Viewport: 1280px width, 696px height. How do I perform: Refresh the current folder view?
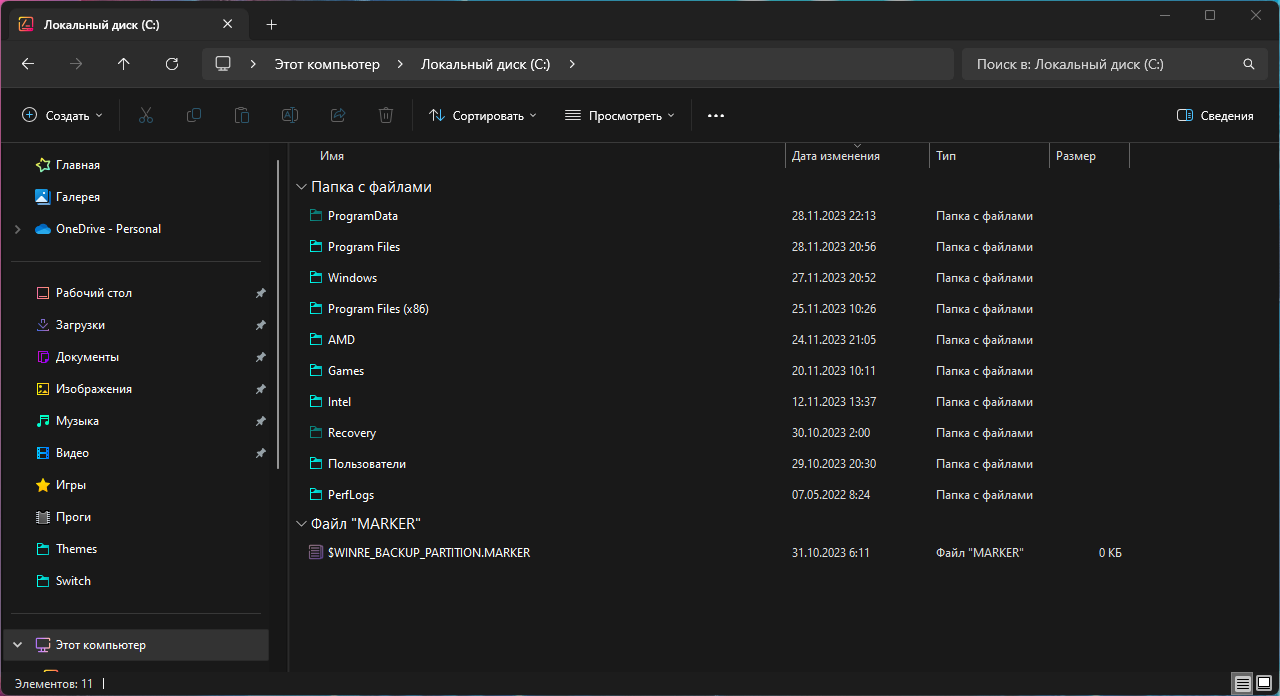tap(172, 64)
